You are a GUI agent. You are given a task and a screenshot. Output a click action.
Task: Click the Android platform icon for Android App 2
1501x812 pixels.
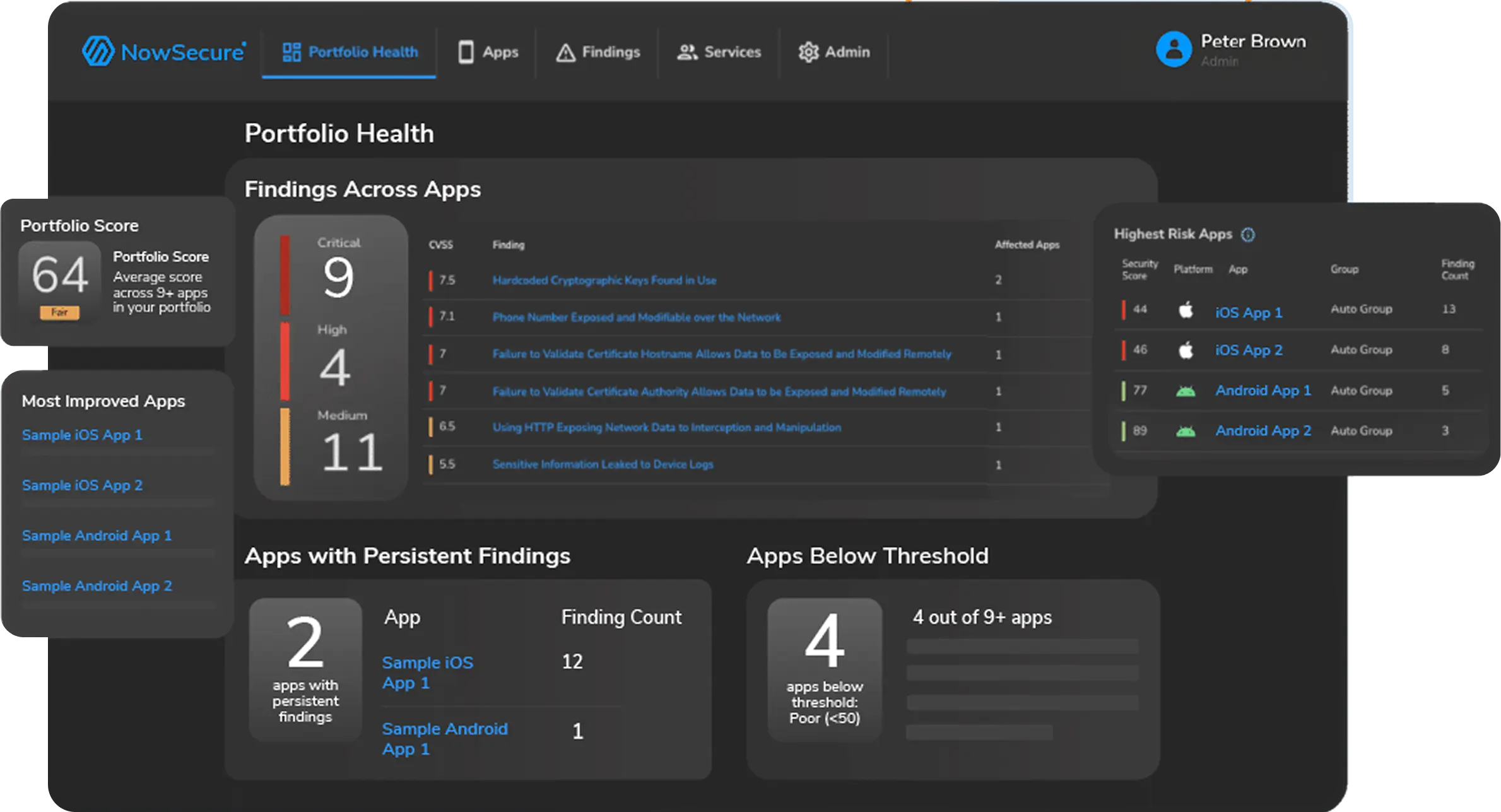[1186, 432]
